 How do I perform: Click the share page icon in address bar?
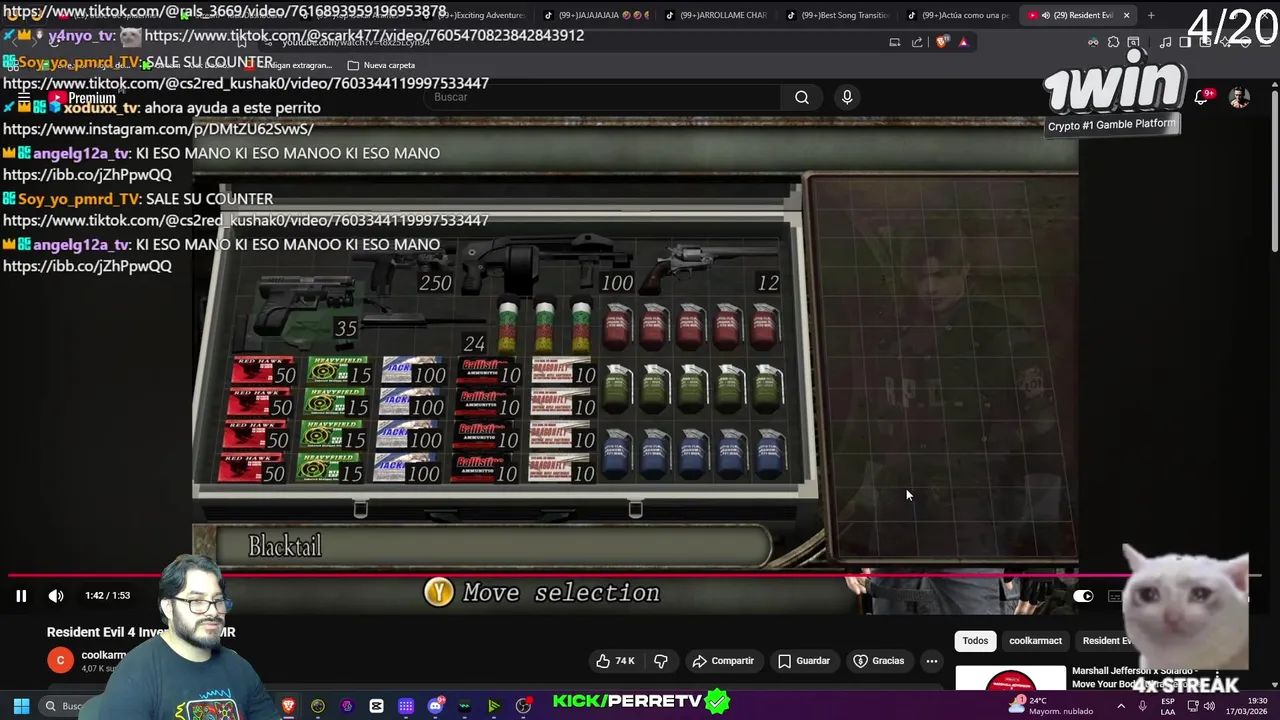[917, 42]
